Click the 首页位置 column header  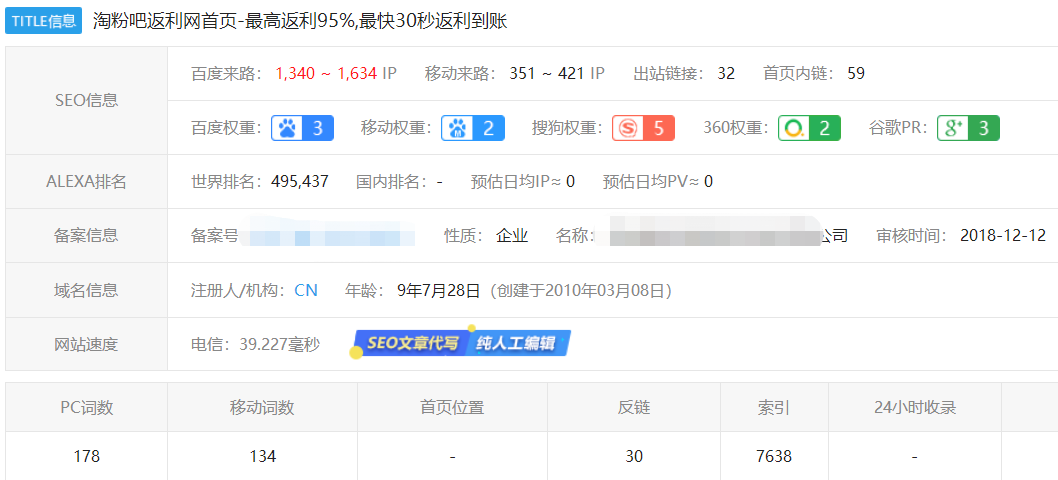(x=452, y=408)
